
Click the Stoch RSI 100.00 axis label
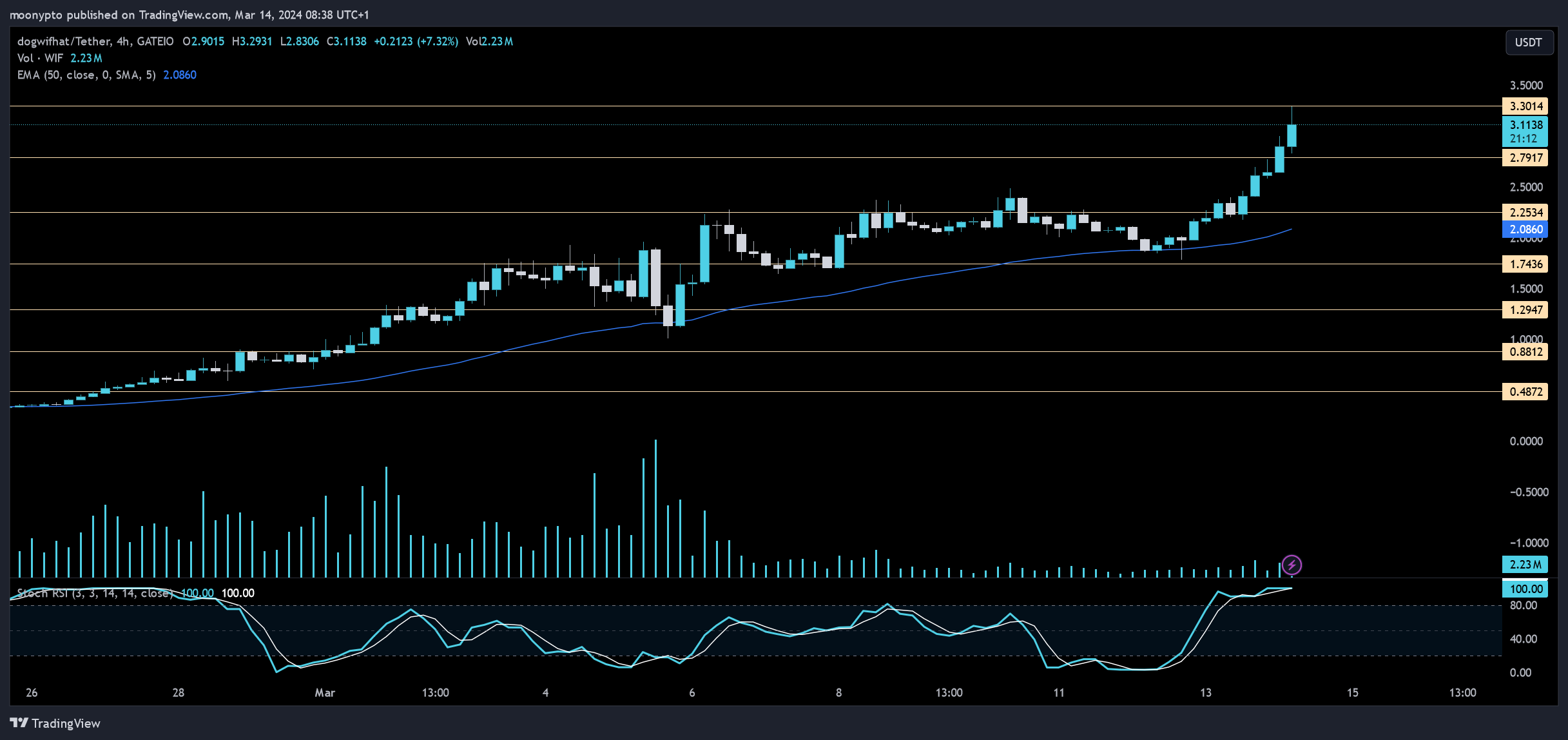tap(1525, 589)
